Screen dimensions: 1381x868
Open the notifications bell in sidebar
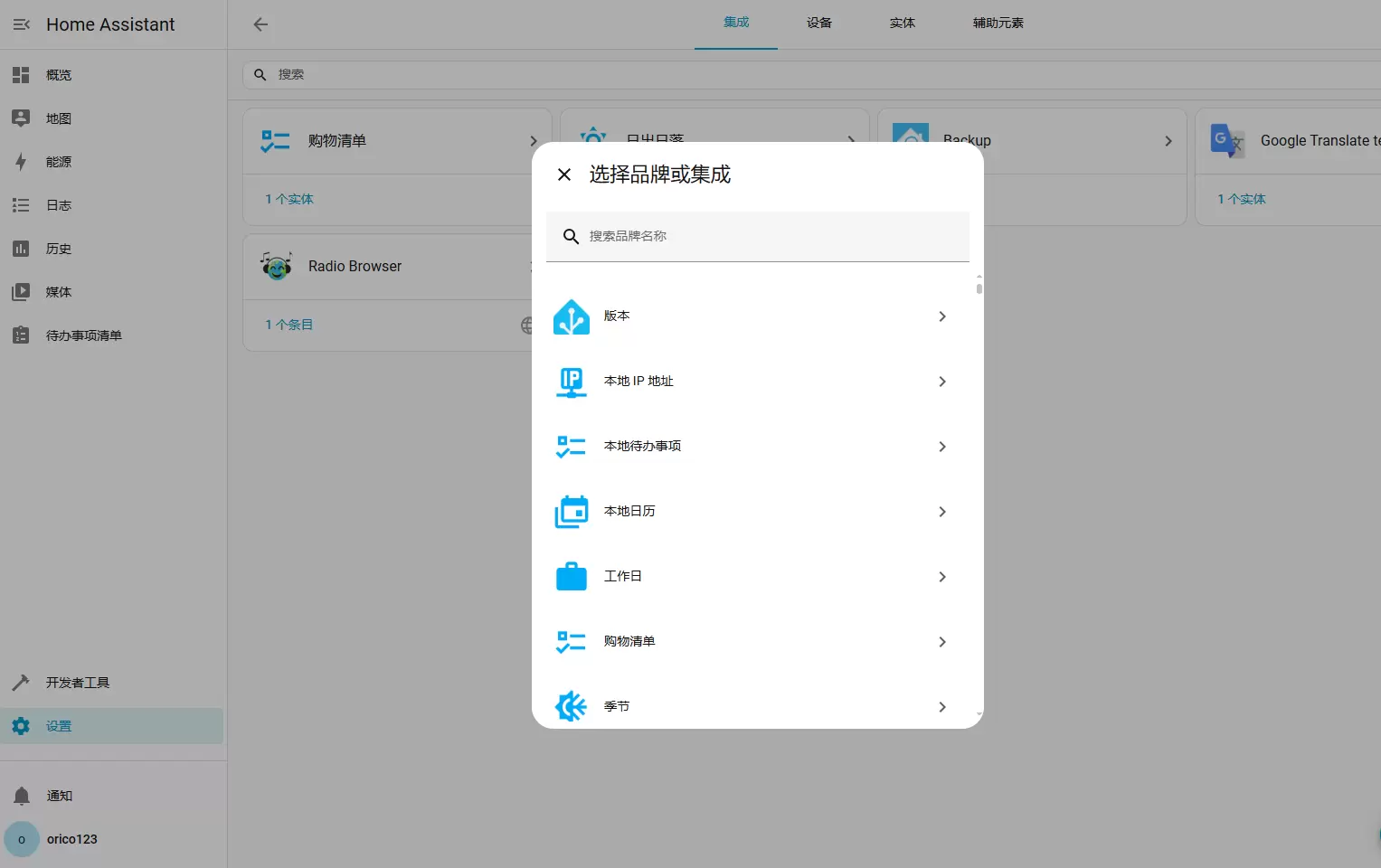pyautogui.click(x=22, y=796)
